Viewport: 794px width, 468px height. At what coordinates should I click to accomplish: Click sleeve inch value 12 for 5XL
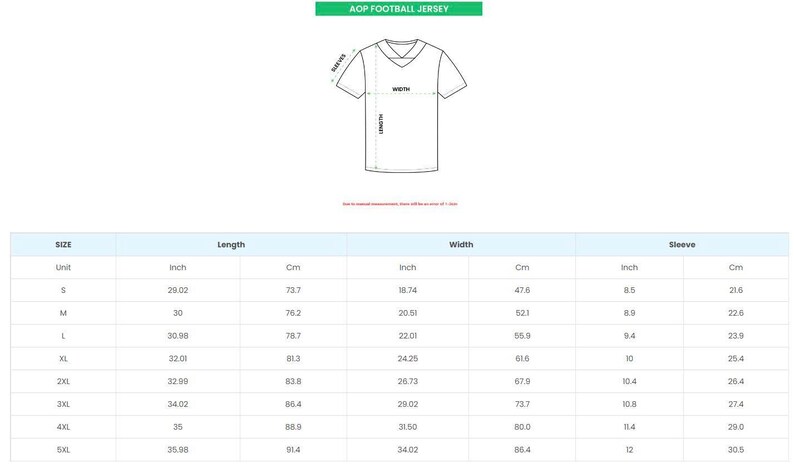(x=629, y=450)
